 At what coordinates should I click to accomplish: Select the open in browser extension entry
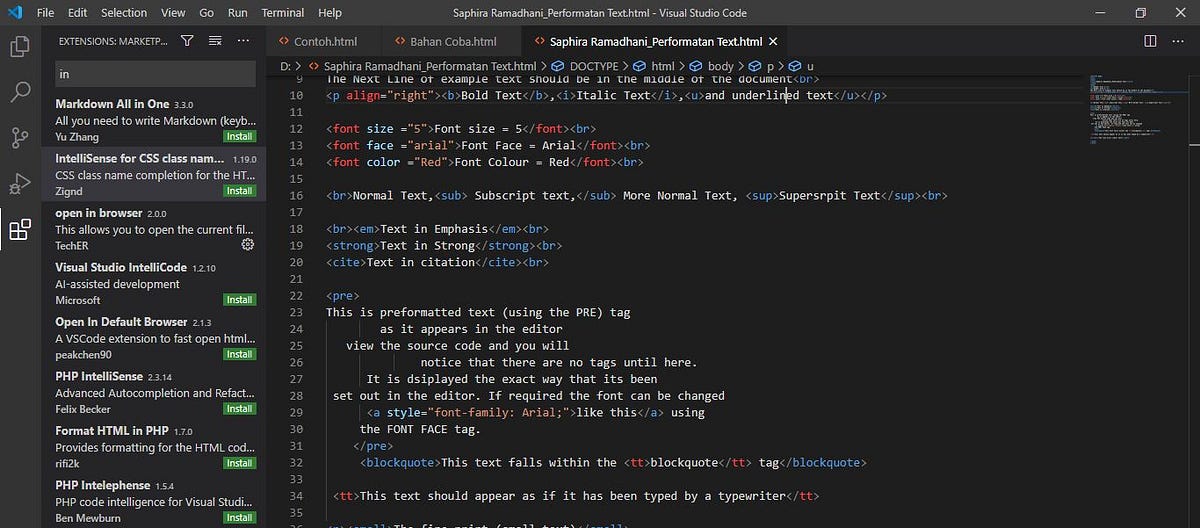(x=155, y=229)
